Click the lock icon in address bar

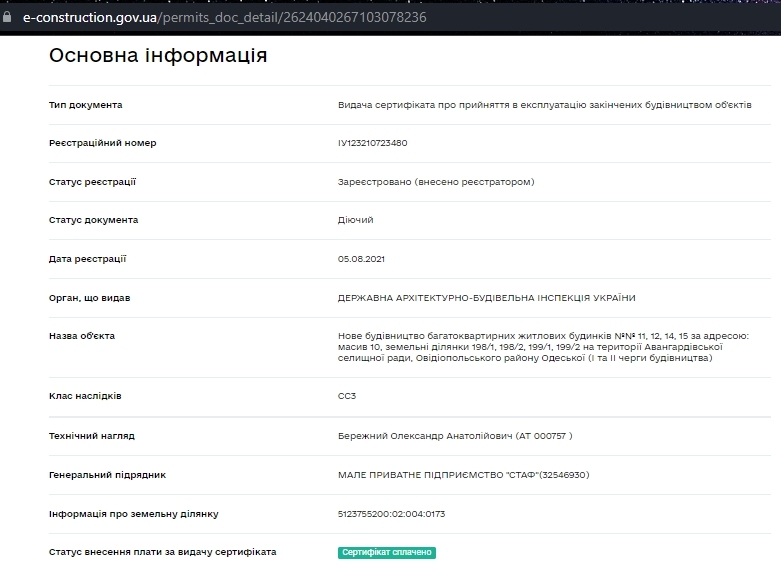(7, 17)
